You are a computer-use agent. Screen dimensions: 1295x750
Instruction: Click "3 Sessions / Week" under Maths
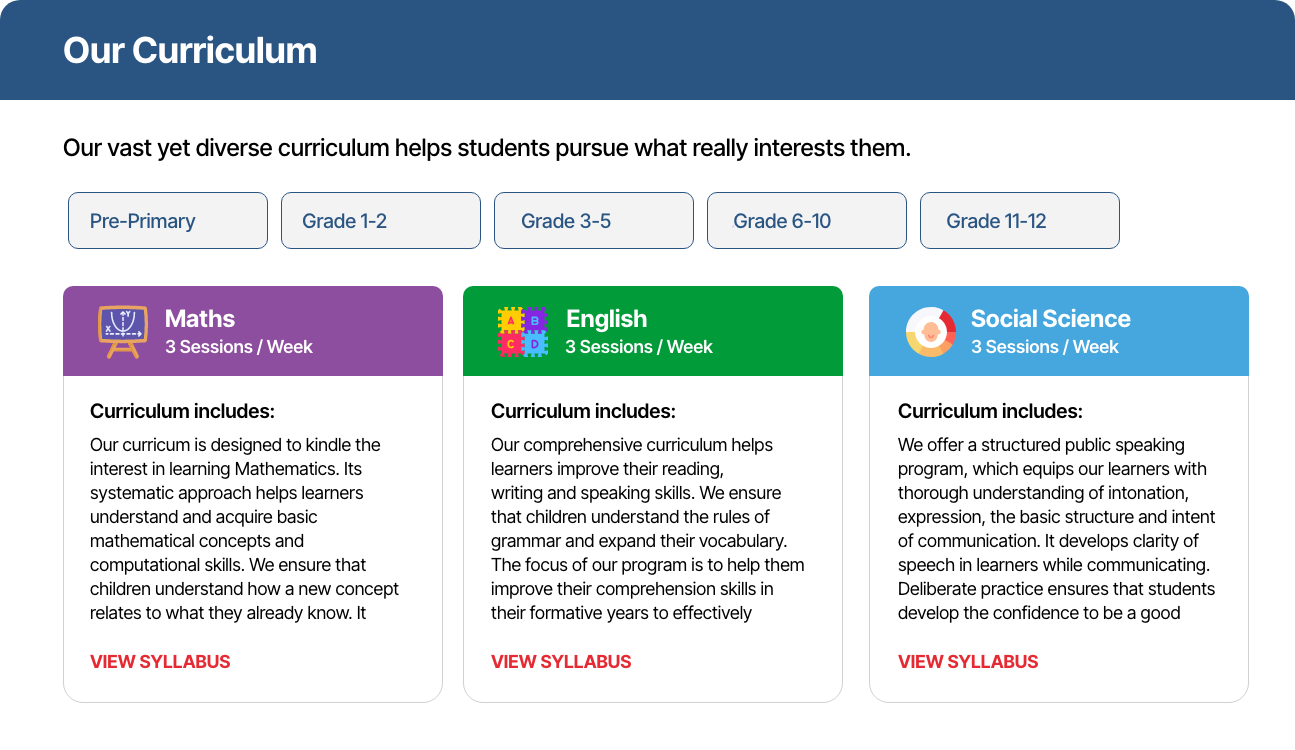(x=239, y=347)
